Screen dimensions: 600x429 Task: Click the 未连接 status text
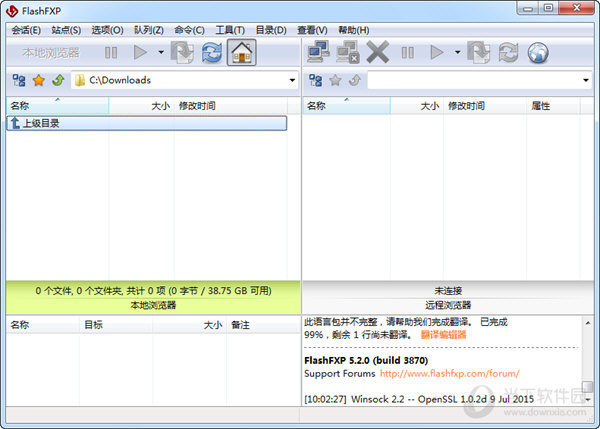pyautogui.click(x=448, y=291)
